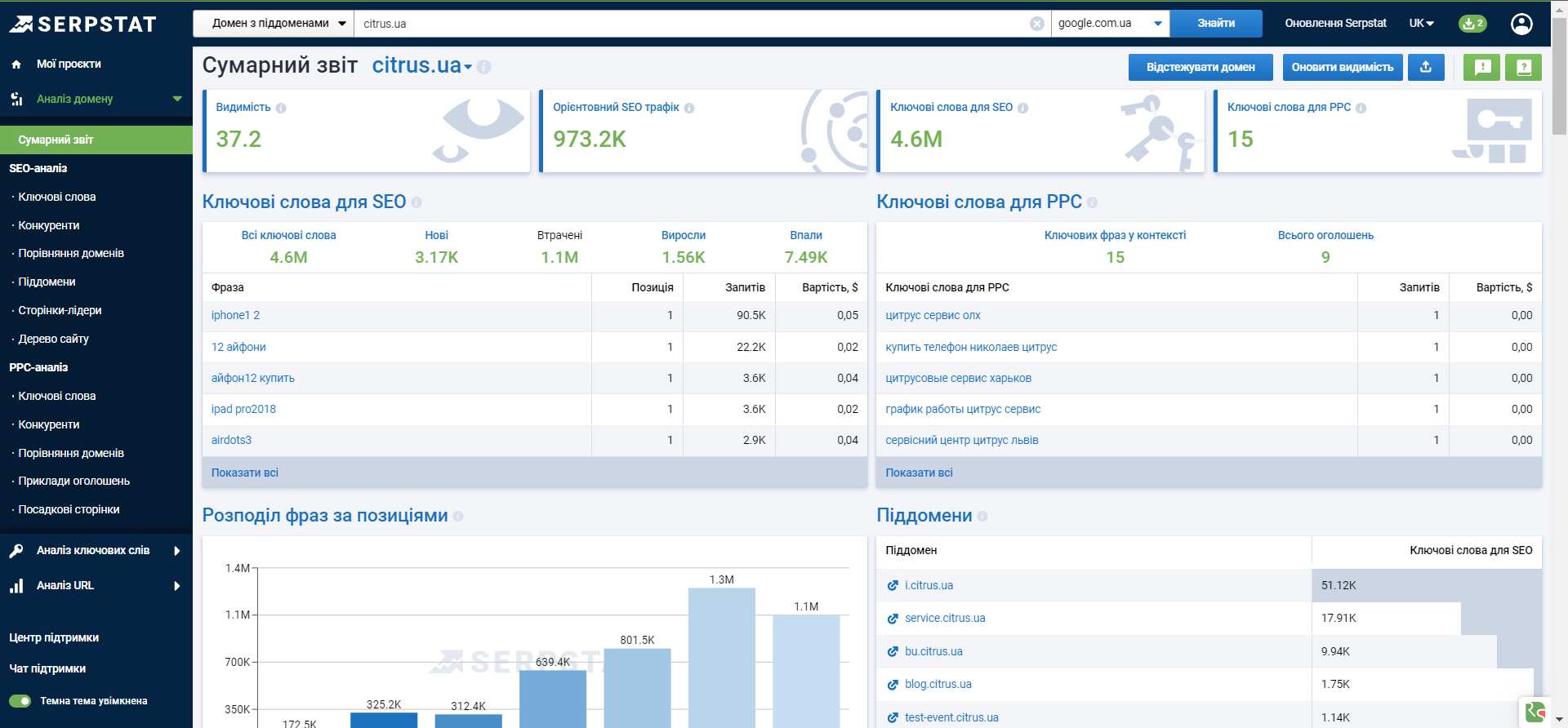This screenshot has width=1568, height=728.
Task: Click the green help question icon
Action: pos(1523,67)
